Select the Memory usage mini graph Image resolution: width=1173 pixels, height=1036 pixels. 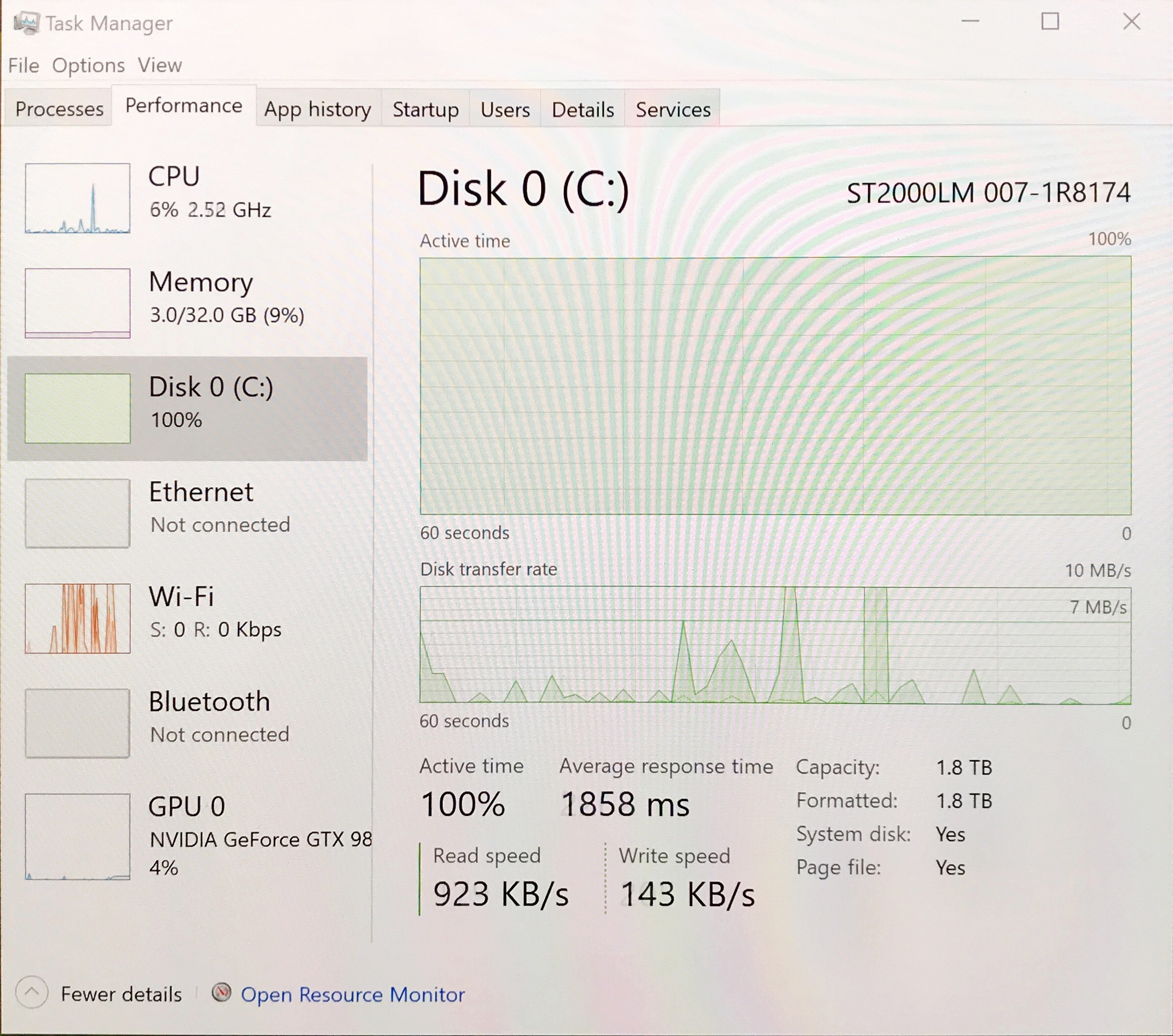[77, 303]
